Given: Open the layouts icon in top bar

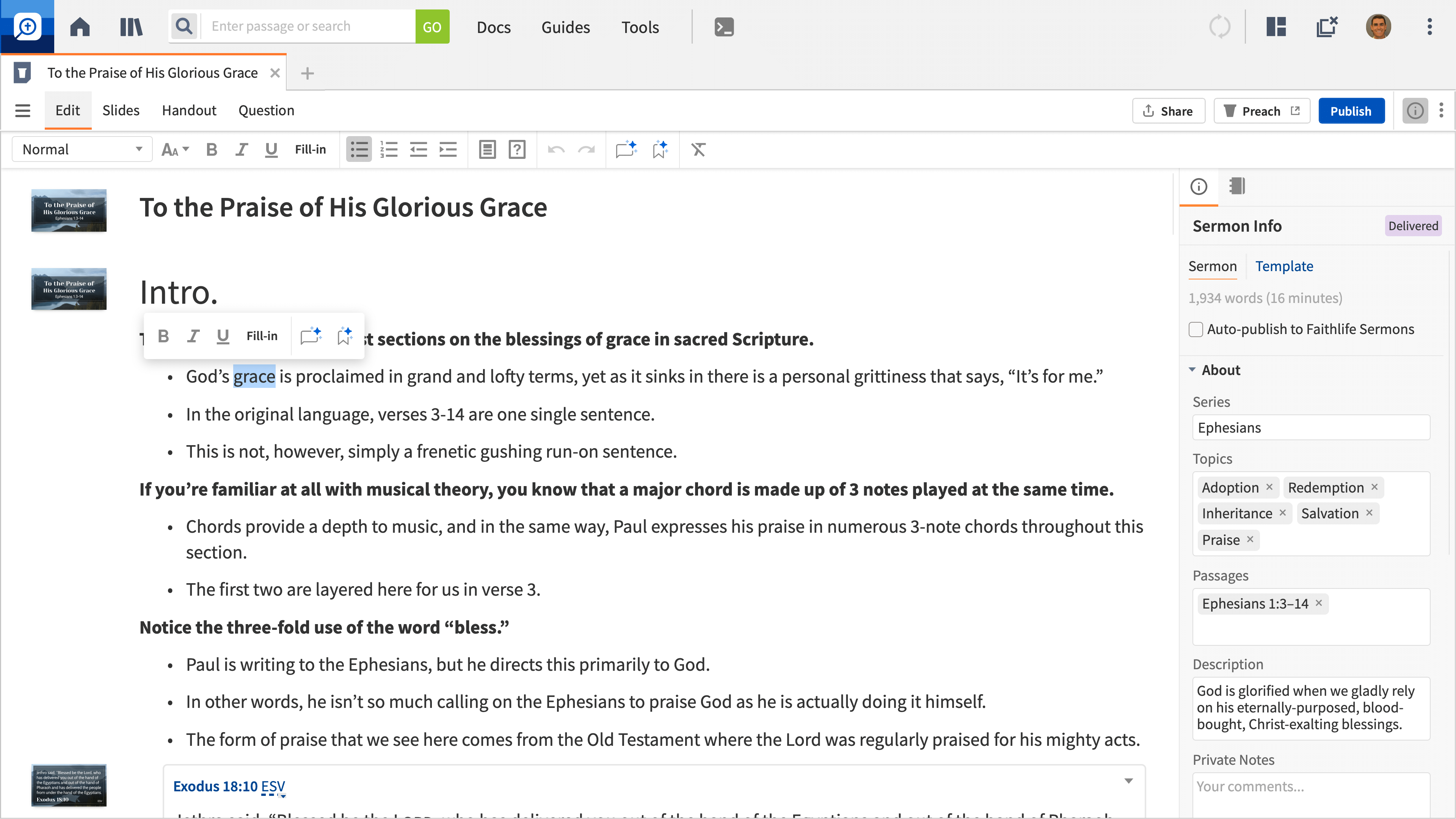Looking at the screenshot, I should (x=1276, y=27).
